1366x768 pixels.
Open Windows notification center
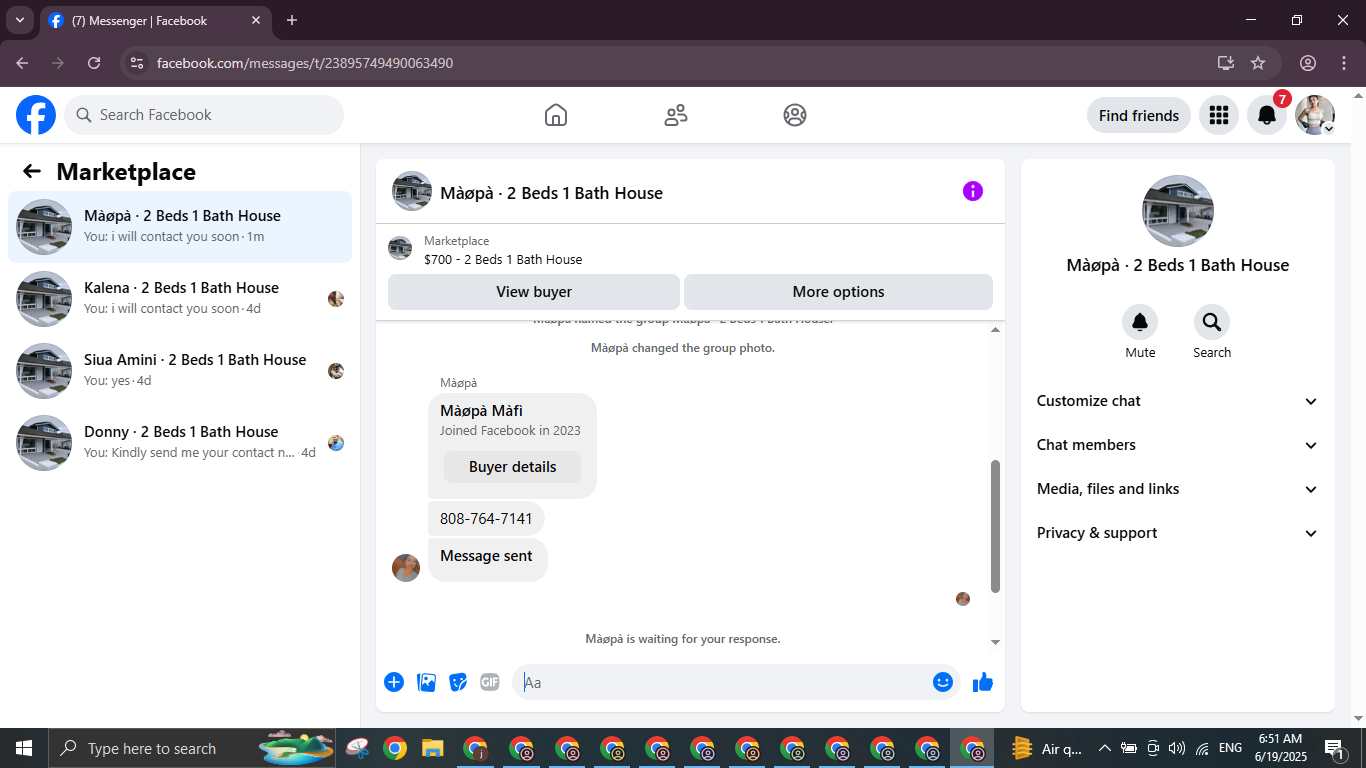click(x=1335, y=748)
